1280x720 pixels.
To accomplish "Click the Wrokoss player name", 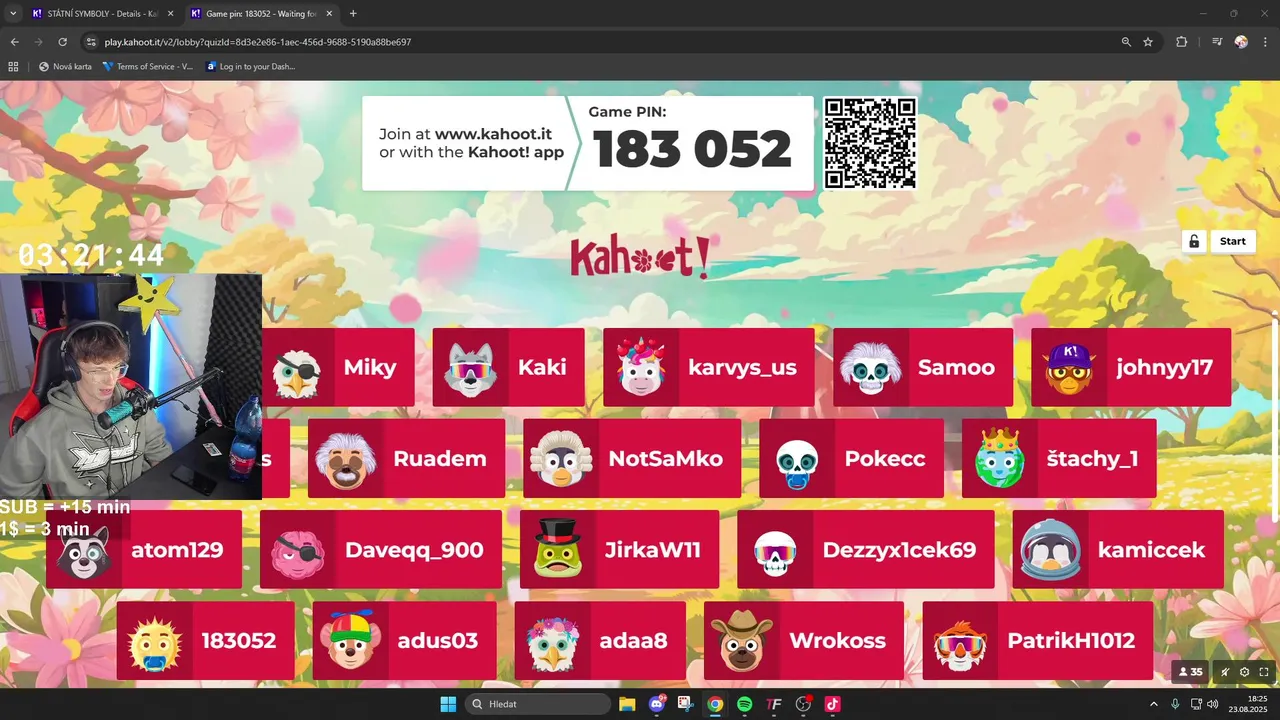I will (x=838, y=641).
